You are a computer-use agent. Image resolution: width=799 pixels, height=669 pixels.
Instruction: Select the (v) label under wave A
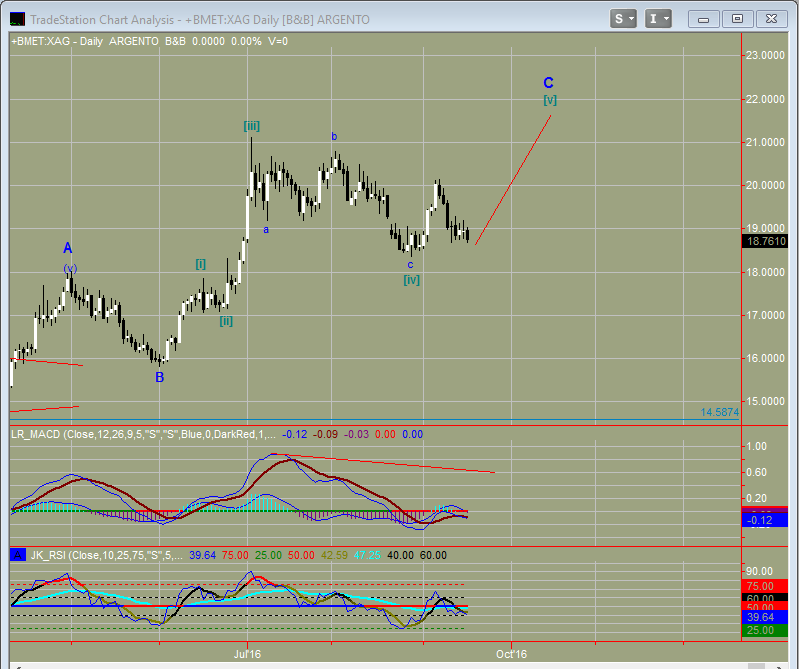(70, 268)
